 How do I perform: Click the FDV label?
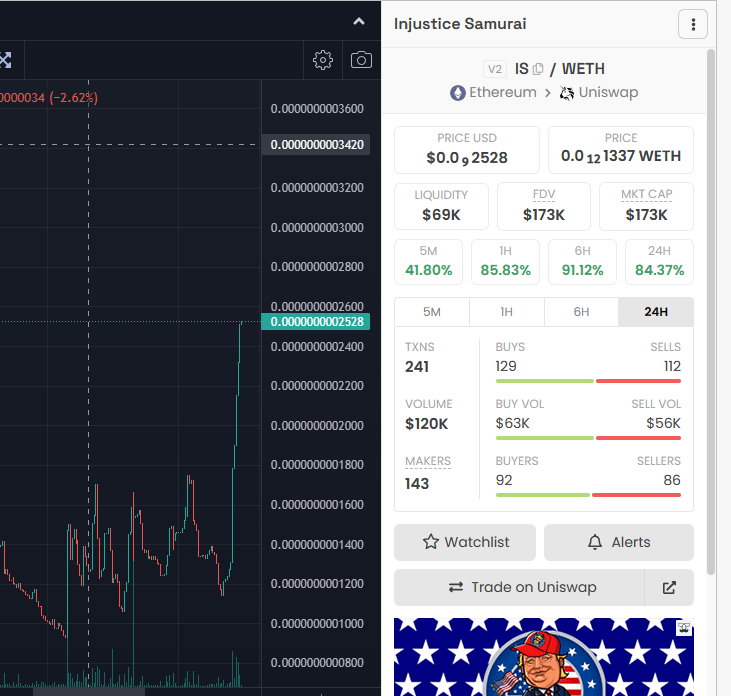coord(544,194)
